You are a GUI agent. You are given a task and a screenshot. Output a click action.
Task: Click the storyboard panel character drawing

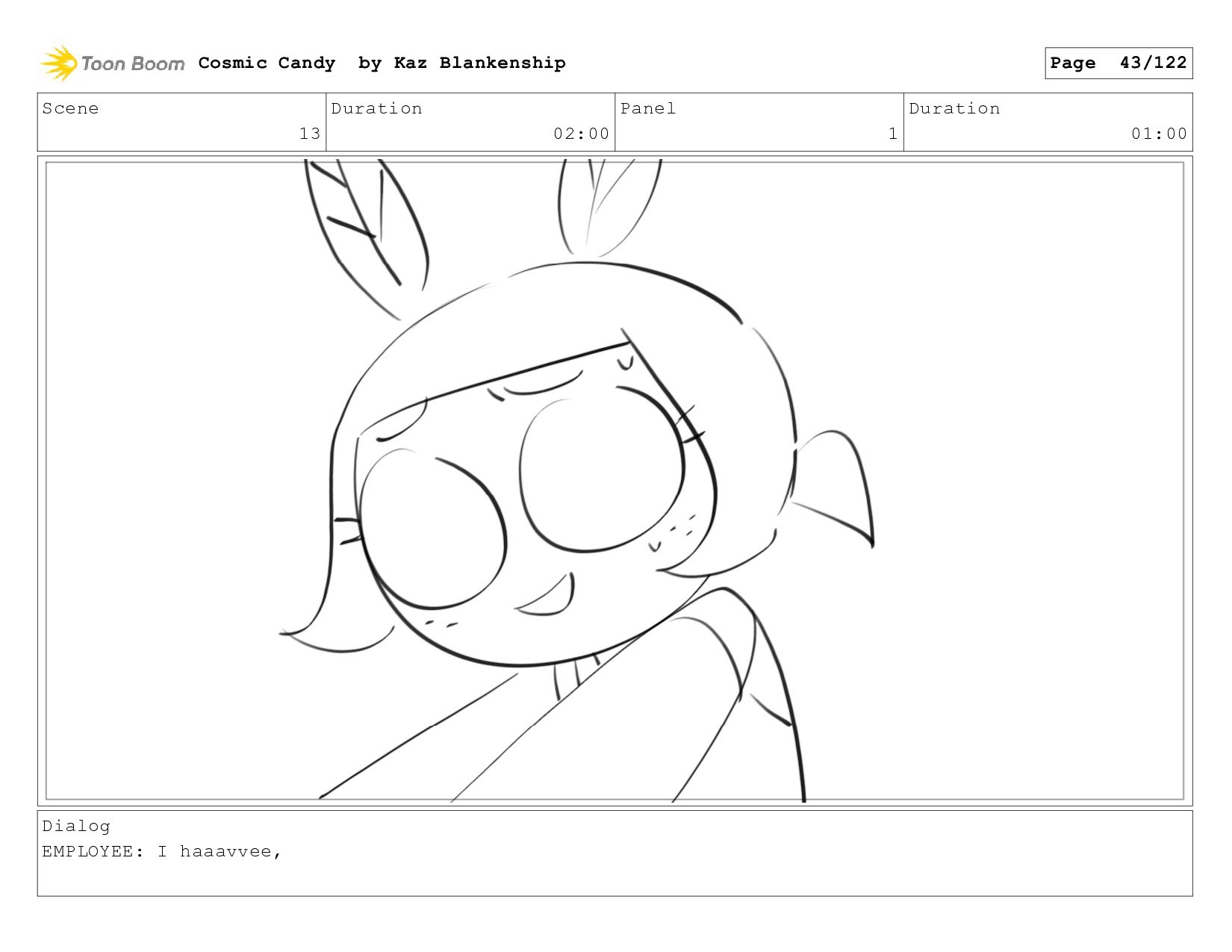click(x=576, y=480)
